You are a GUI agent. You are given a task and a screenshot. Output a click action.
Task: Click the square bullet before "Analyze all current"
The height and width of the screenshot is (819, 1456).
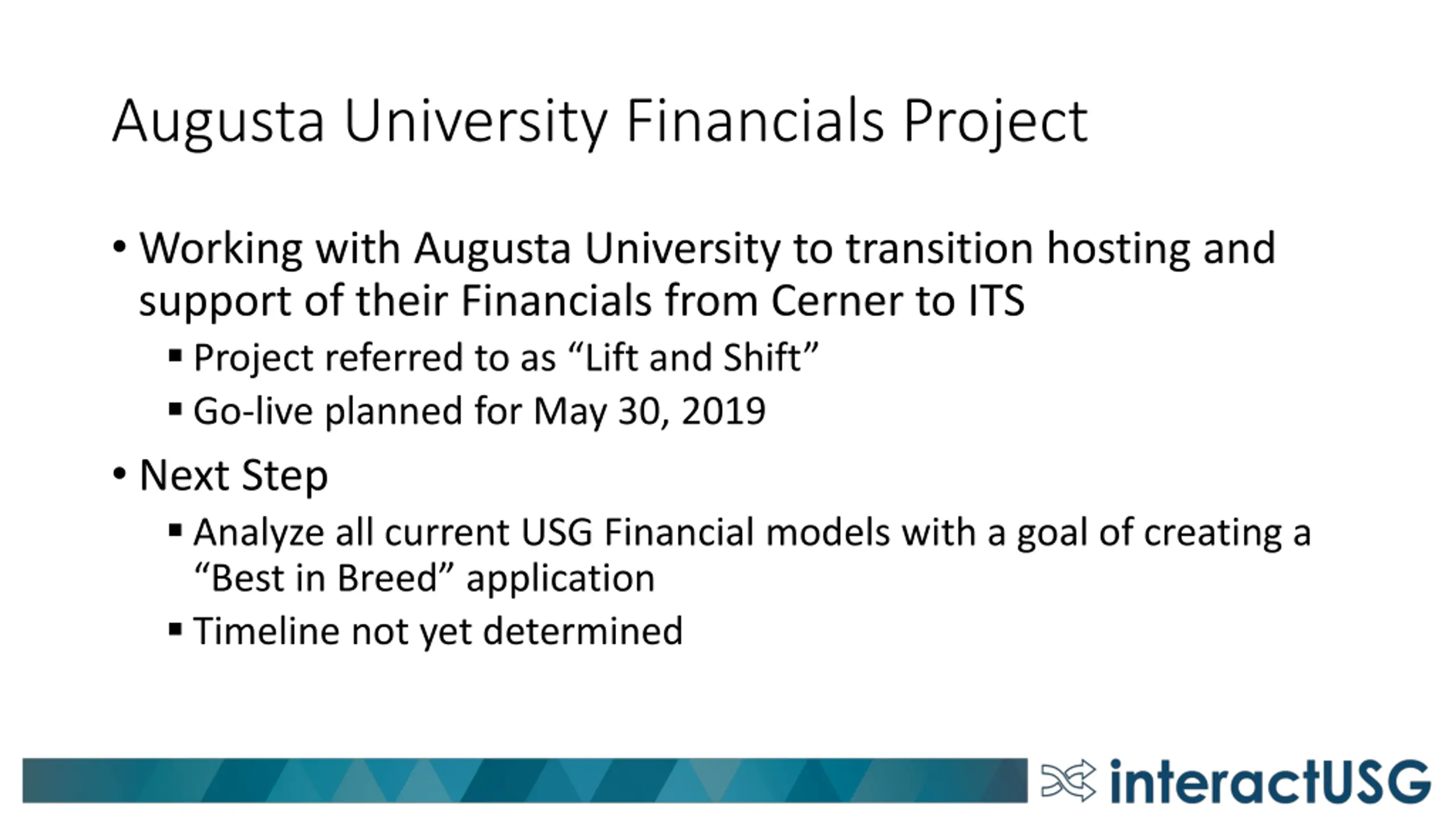(175, 531)
